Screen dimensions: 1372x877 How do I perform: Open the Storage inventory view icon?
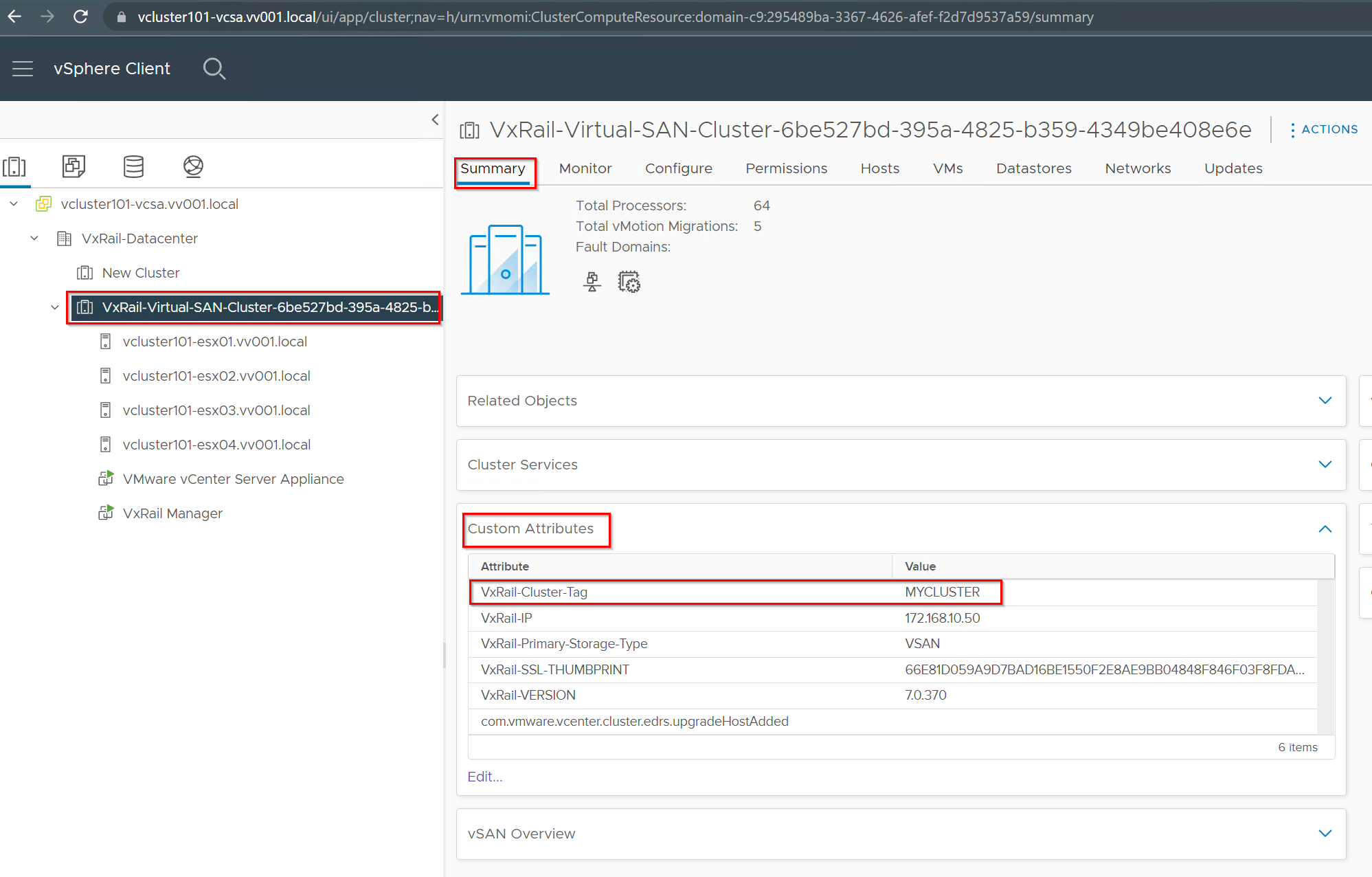point(133,166)
